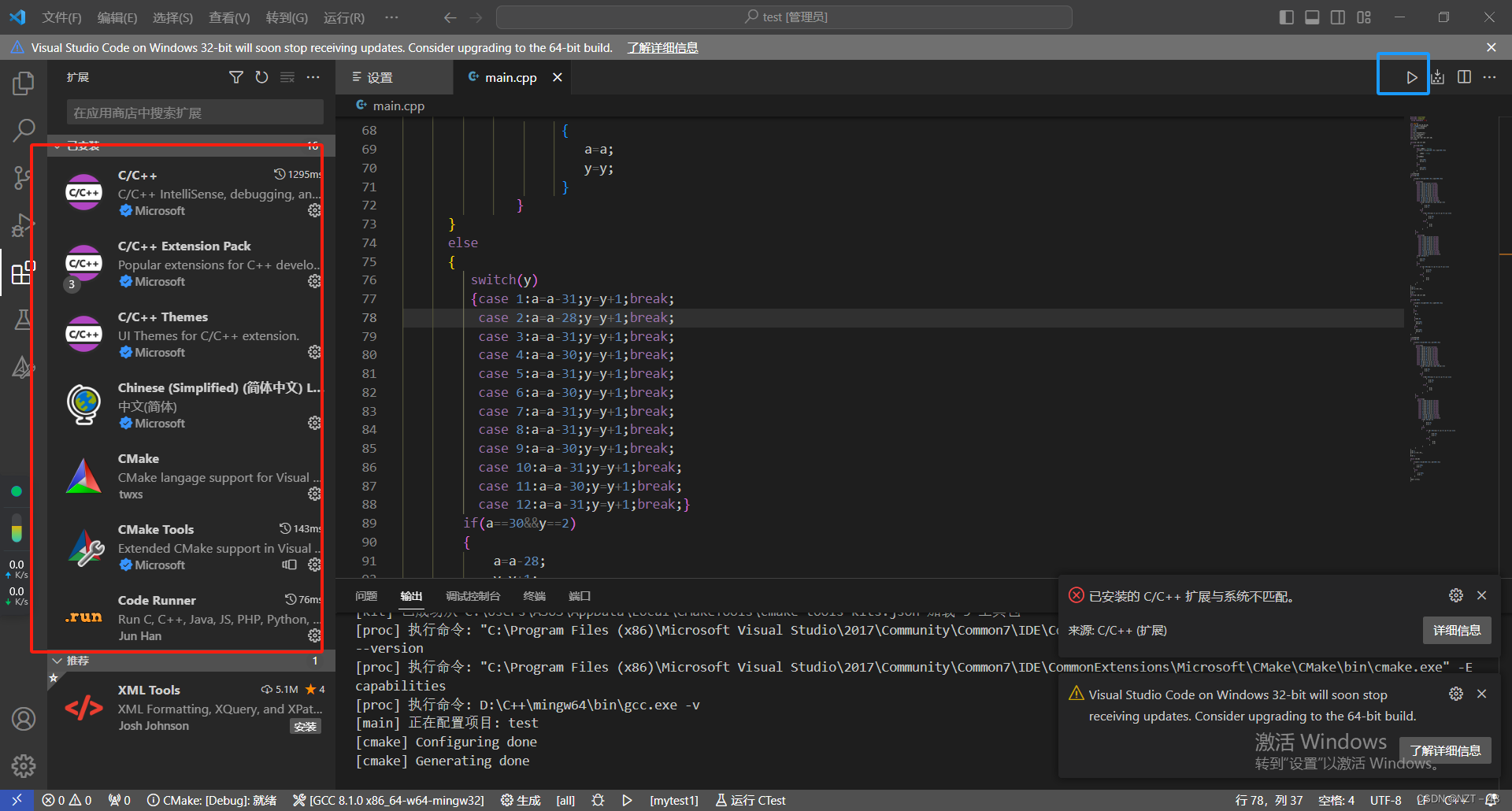The height and width of the screenshot is (811, 1512).
Task: Click learn more link in top banner
Action: 662,48
